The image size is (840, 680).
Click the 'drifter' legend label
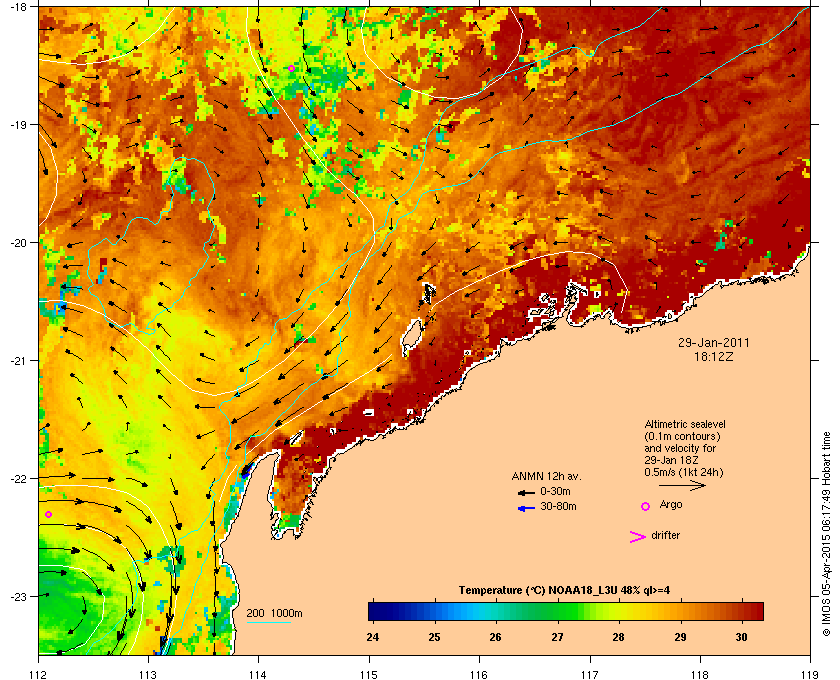pos(665,535)
